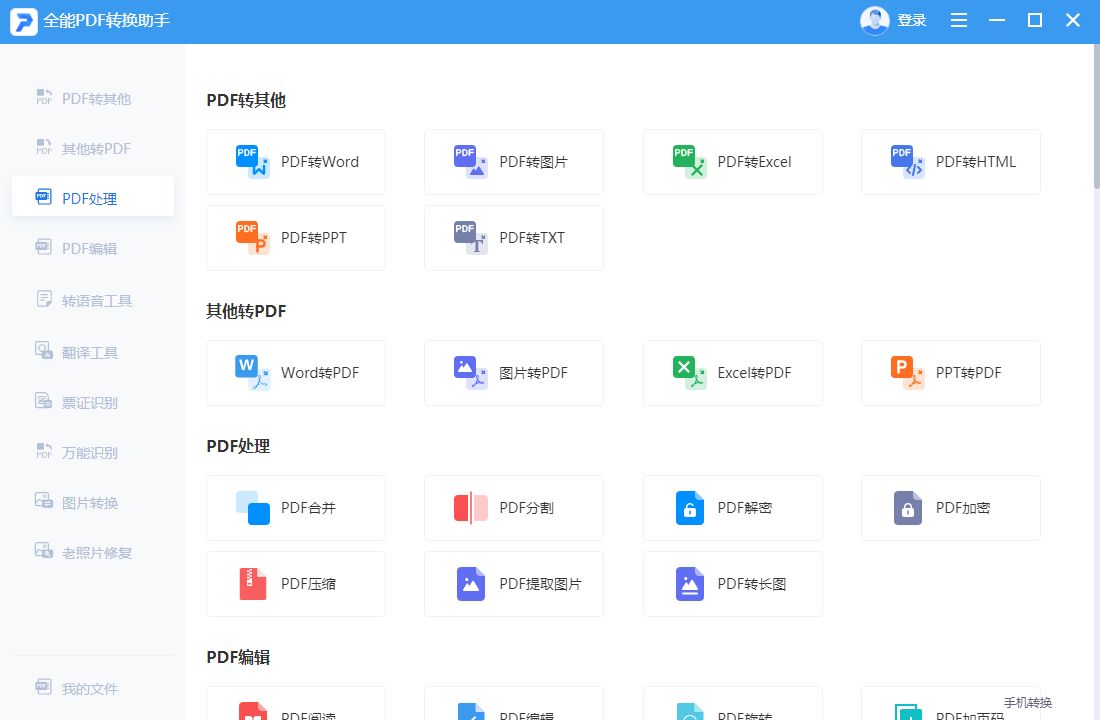Select the PDF提取图片 icon
This screenshot has height=720, width=1100.
click(471, 584)
